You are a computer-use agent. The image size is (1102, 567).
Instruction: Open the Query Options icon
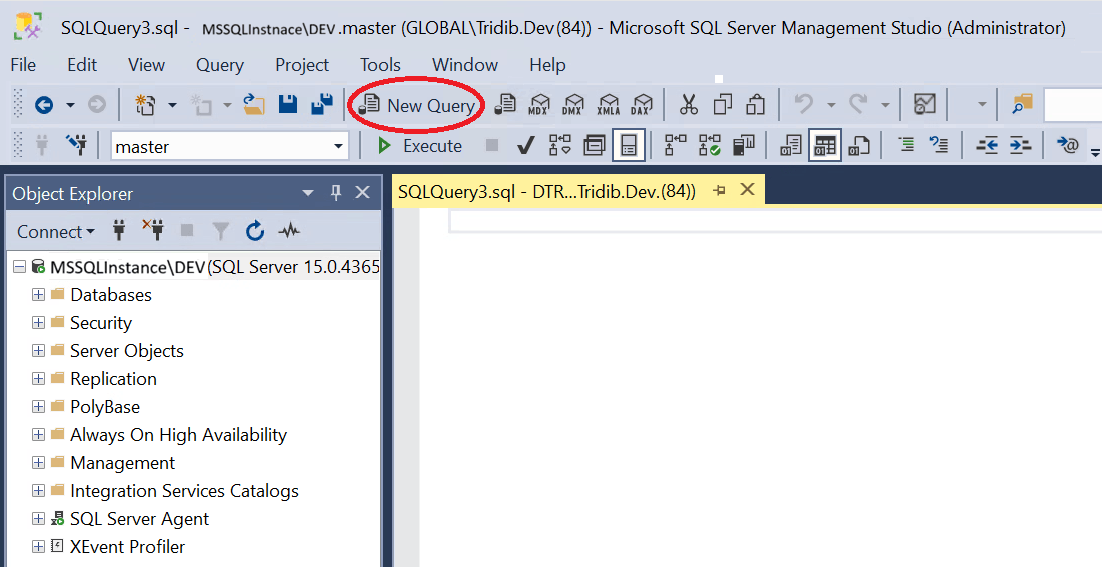(595, 145)
